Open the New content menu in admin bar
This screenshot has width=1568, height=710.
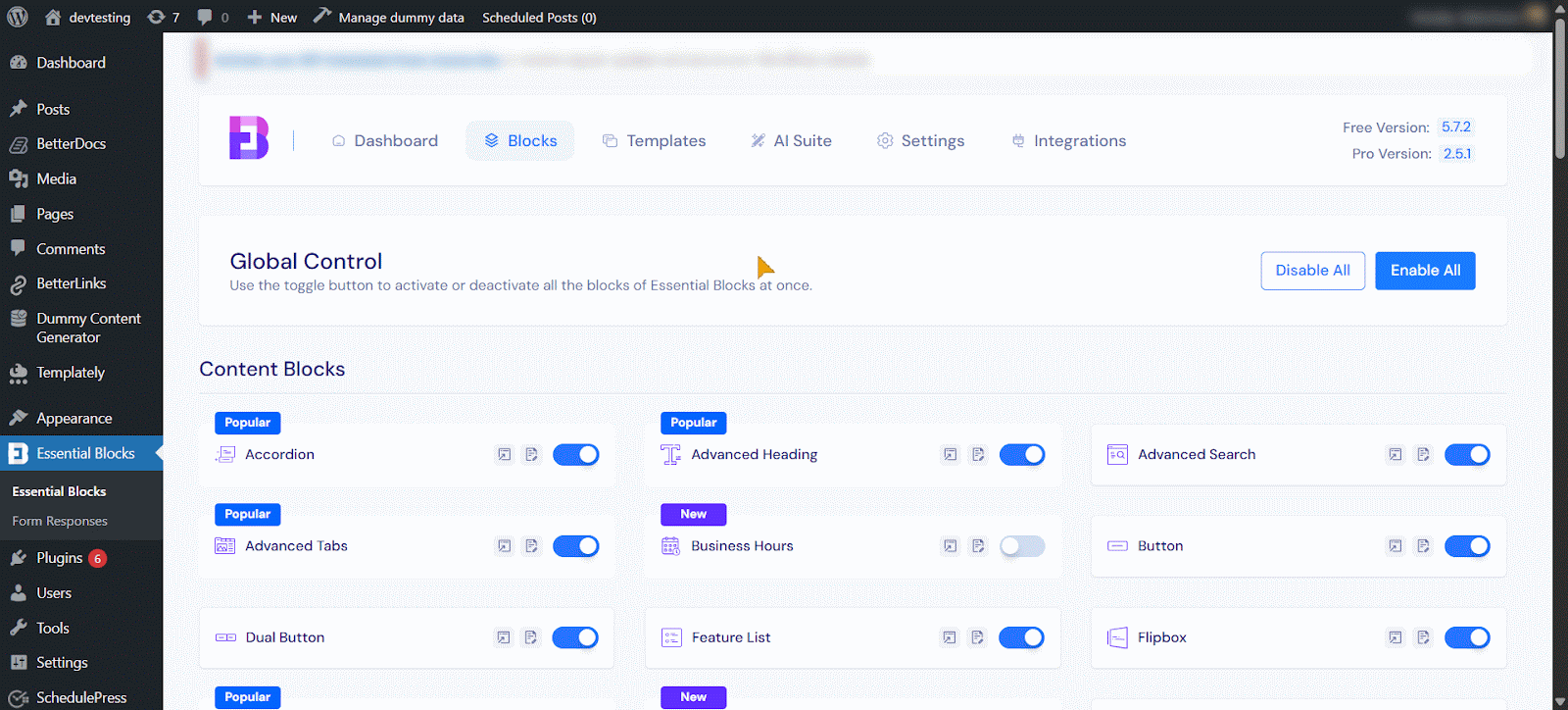(272, 17)
